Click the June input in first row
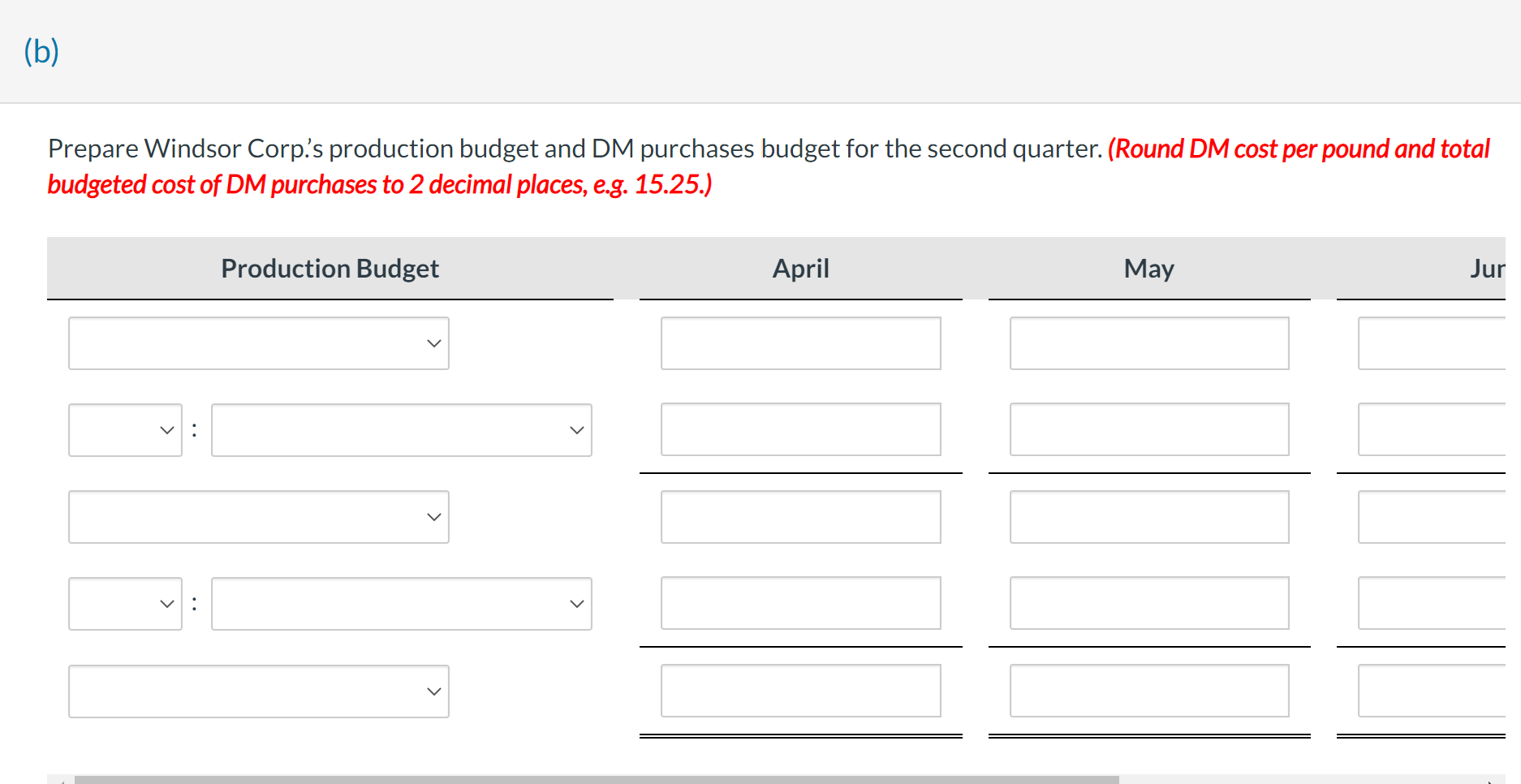This screenshot has width=1521, height=784. [x=1432, y=343]
